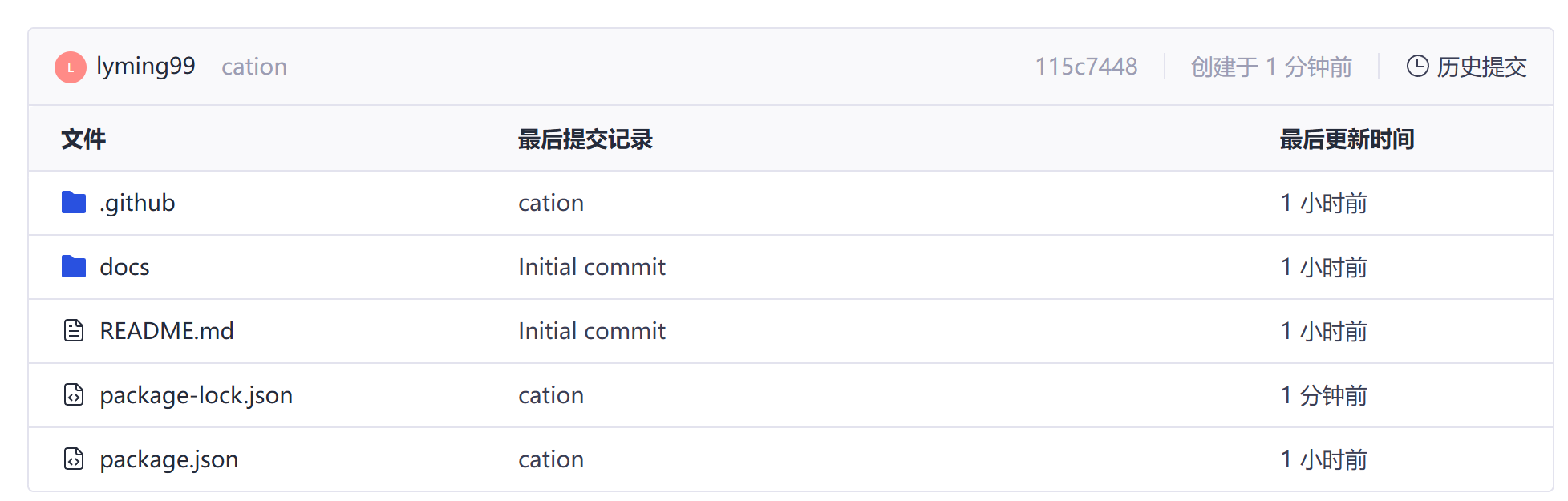Open the lyming99 username link
The width and height of the screenshot is (1568, 501).
[146, 66]
